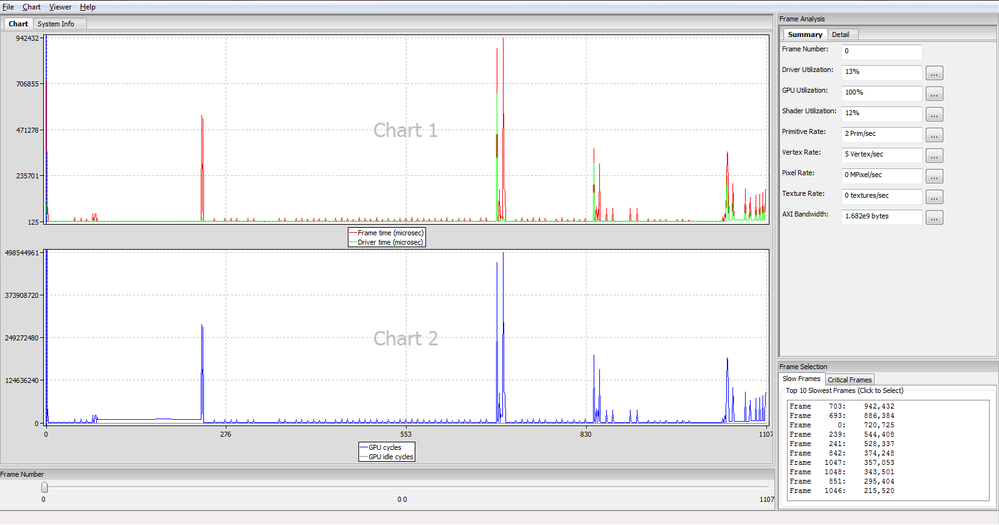Viewport: 999px width, 525px height.
Task: Click the ellipsis button beside Driver Utilization
Action: (934, 73)
